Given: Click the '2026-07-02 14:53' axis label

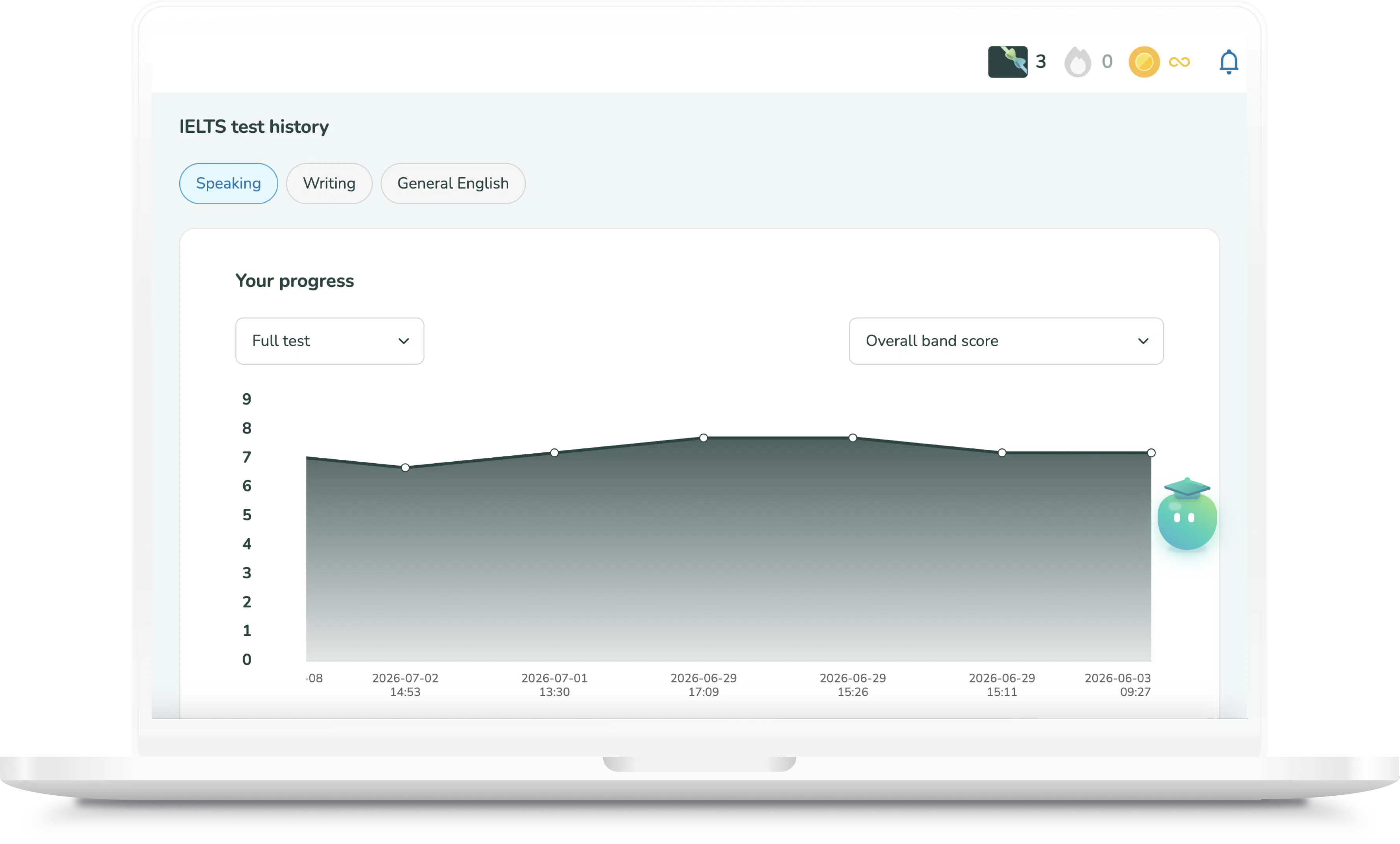Looking at the screenshot, I should (x=405, y=685).
